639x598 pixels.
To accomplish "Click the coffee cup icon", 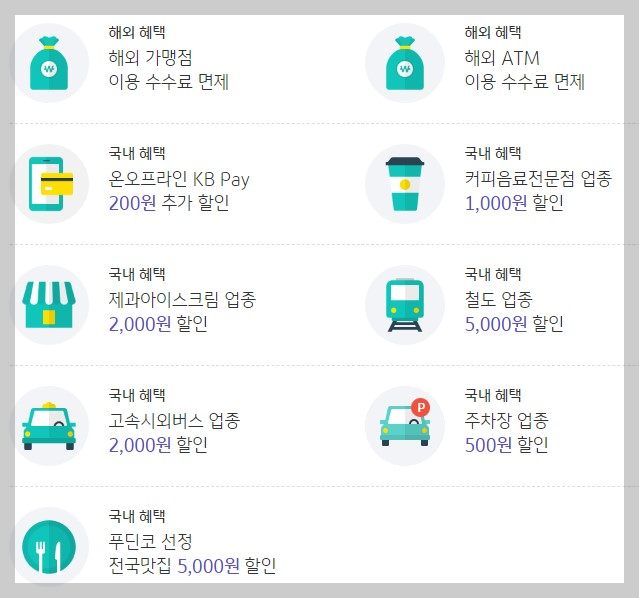I will click(x=405, y=184).
